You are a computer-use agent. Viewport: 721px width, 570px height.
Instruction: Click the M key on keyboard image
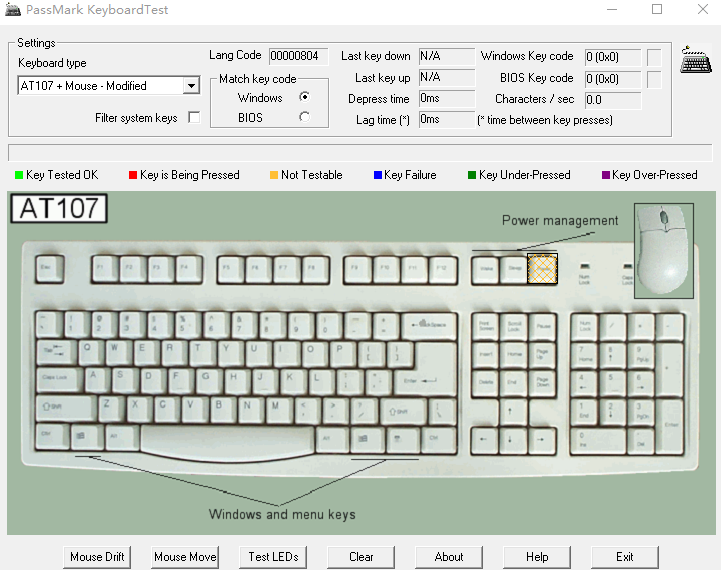pyautogui.click(x=278, y=409)
